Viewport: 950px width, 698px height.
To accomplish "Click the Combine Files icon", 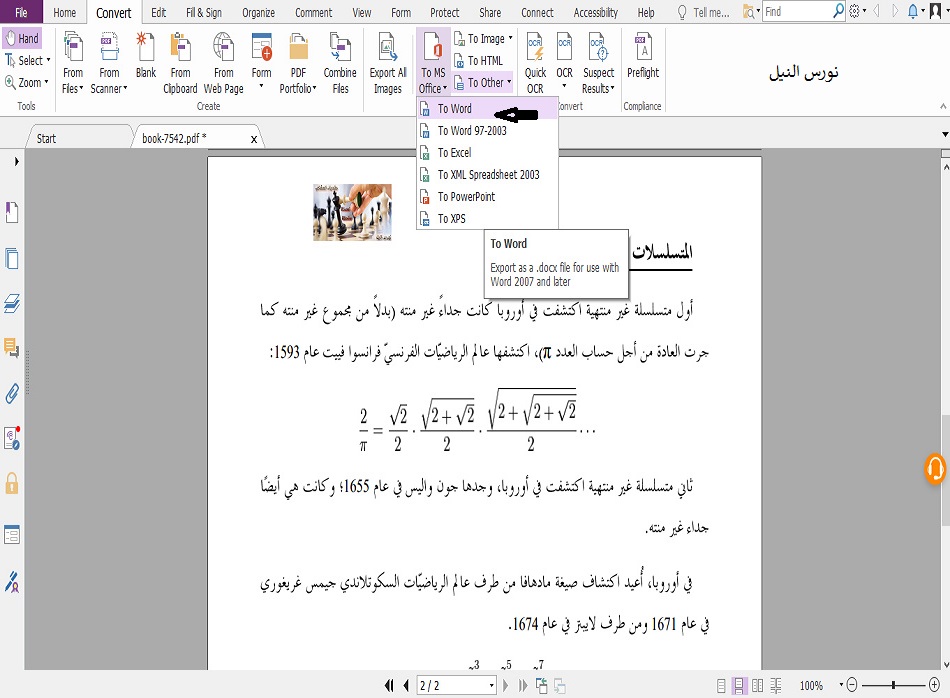I will point(340,62).
